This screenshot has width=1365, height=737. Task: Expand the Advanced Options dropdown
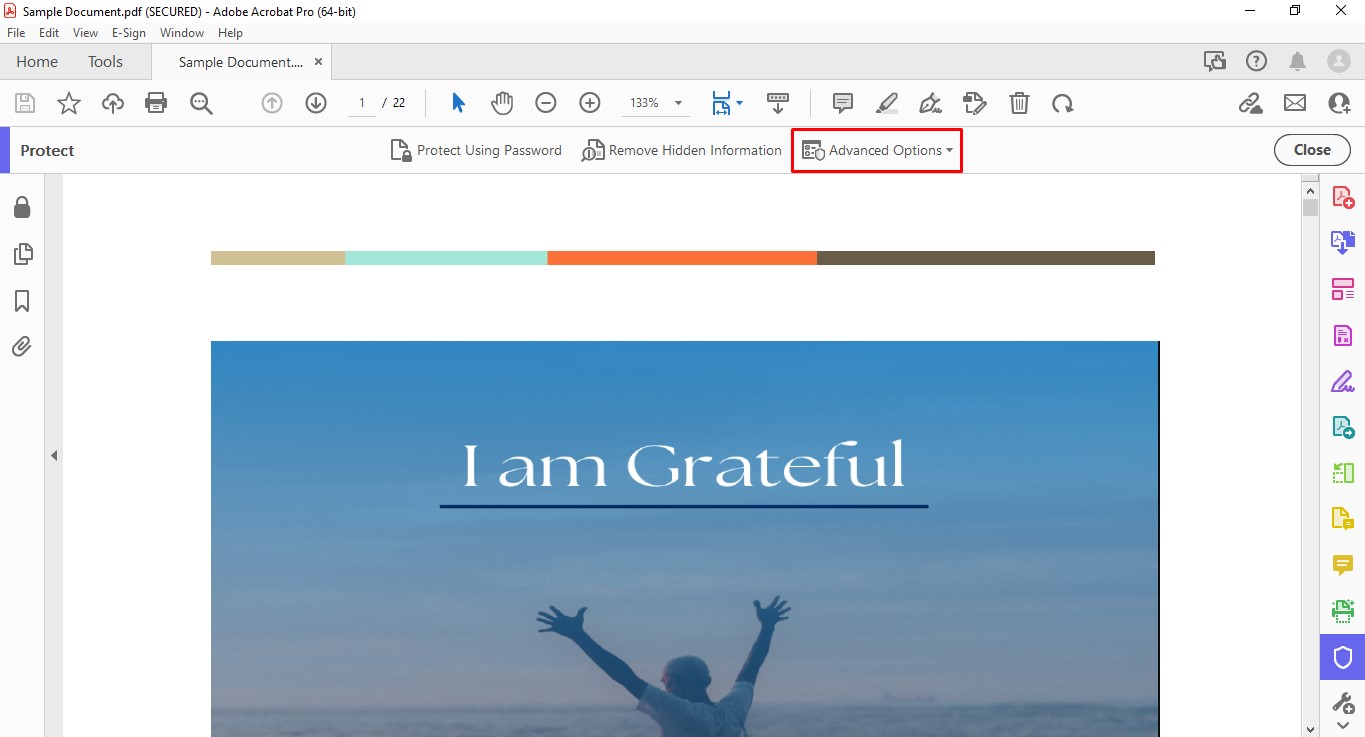tap(877, 150)
